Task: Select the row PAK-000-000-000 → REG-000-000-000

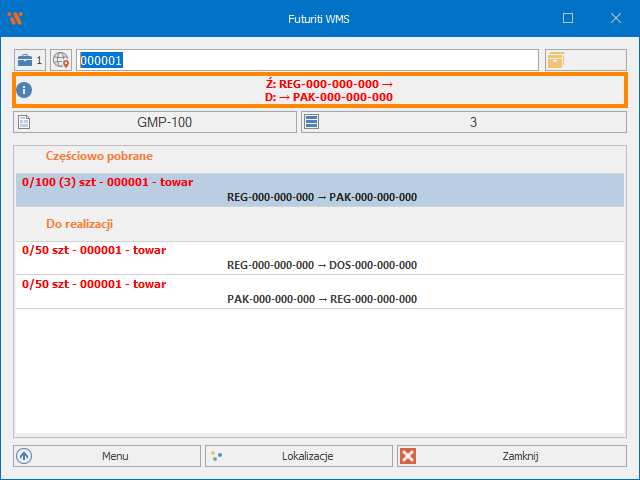Action: click(320, 291)
